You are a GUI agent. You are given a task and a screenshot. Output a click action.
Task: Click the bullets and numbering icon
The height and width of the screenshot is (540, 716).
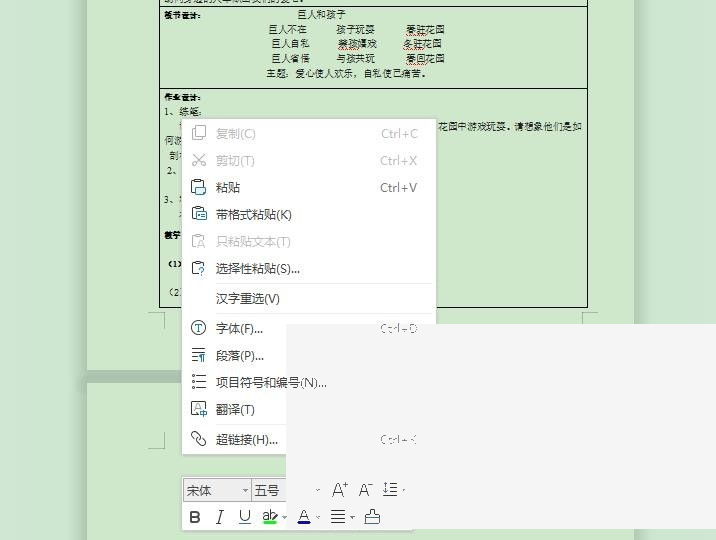pos(199,382)
